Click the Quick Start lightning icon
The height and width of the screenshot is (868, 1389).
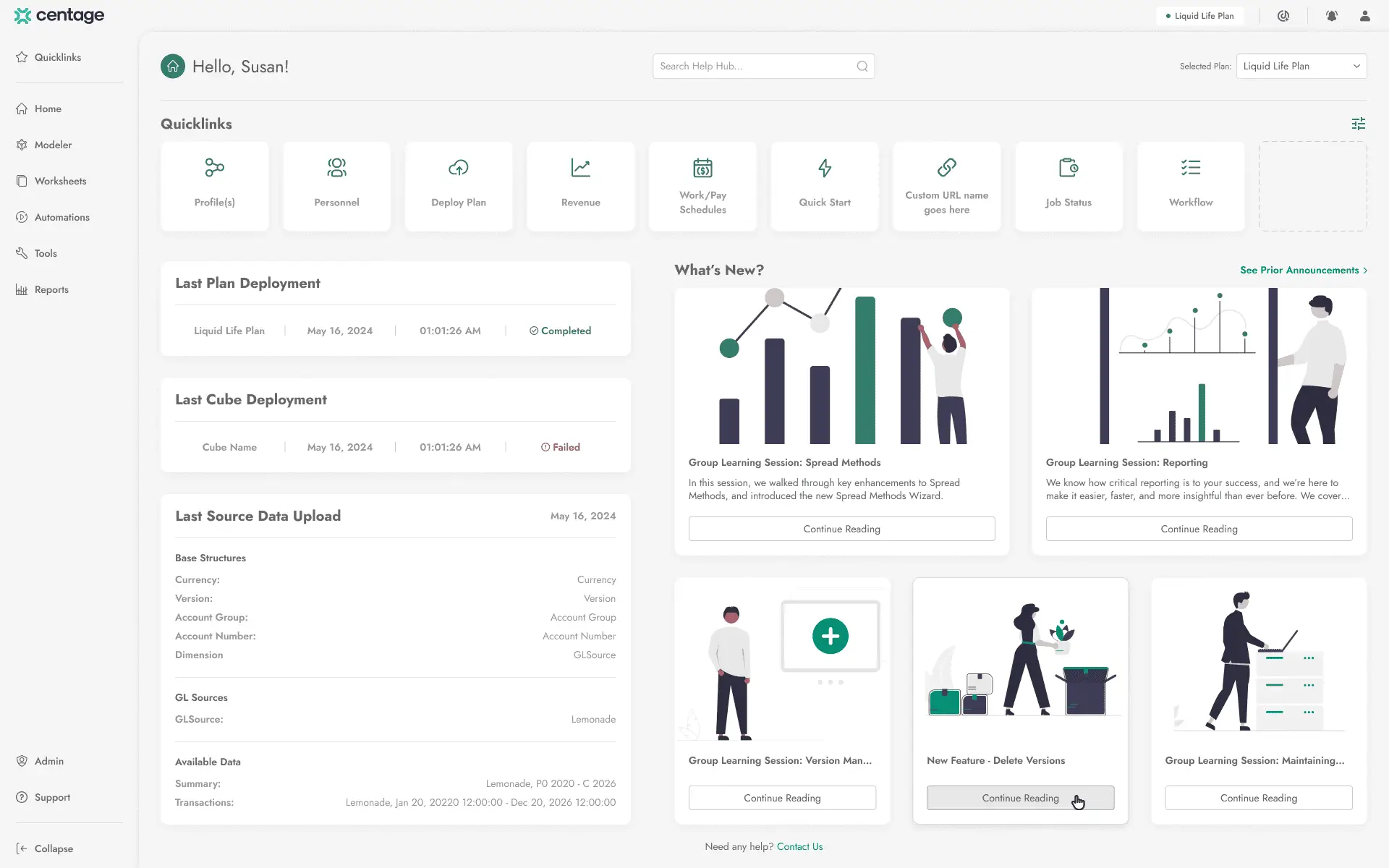824,168
